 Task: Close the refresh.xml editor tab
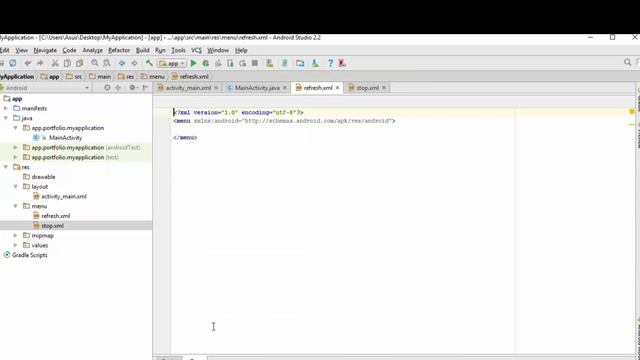(x=338, y=88)
